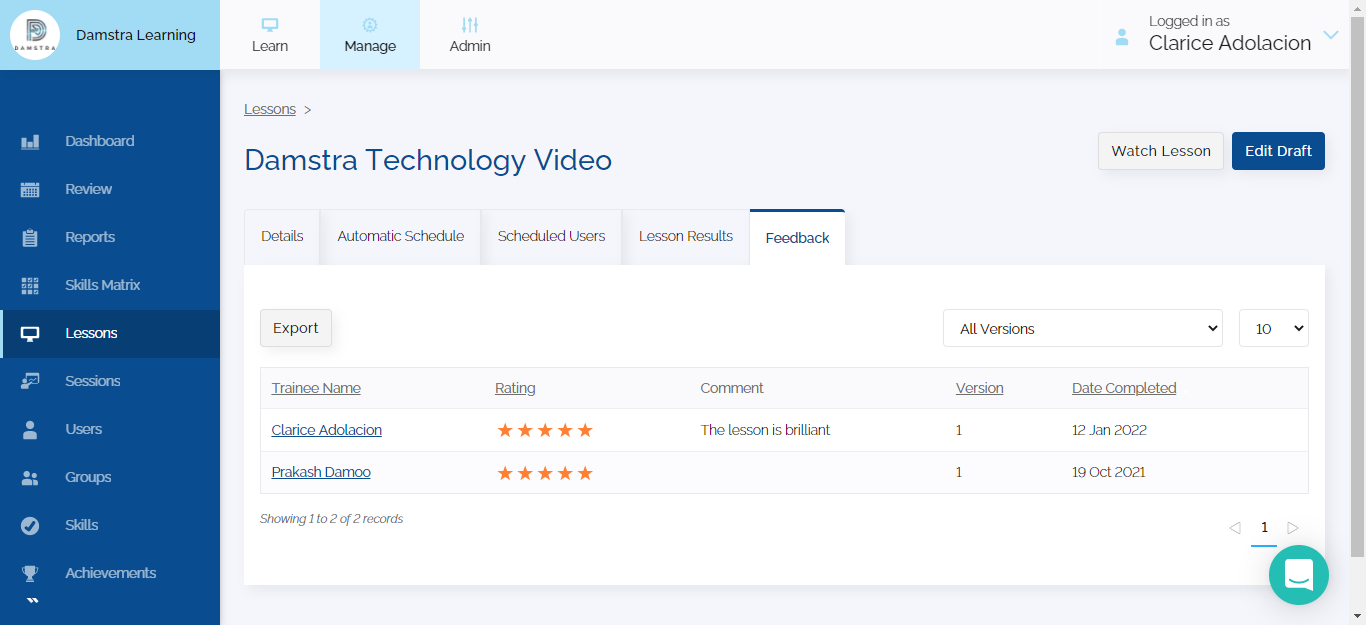Open the All Versions dropdown

[1083, 328]
